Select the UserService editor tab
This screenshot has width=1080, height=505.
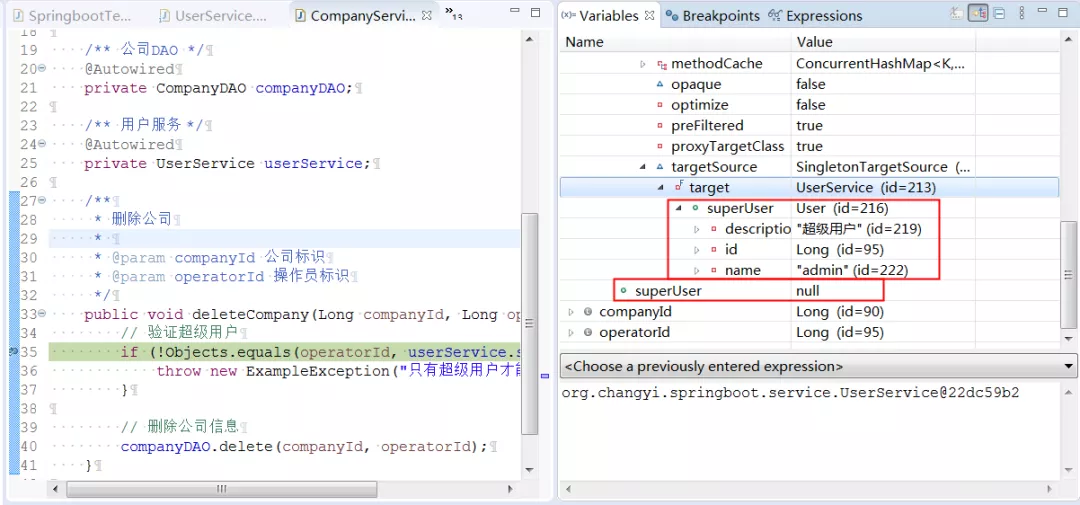click(214, 15)
